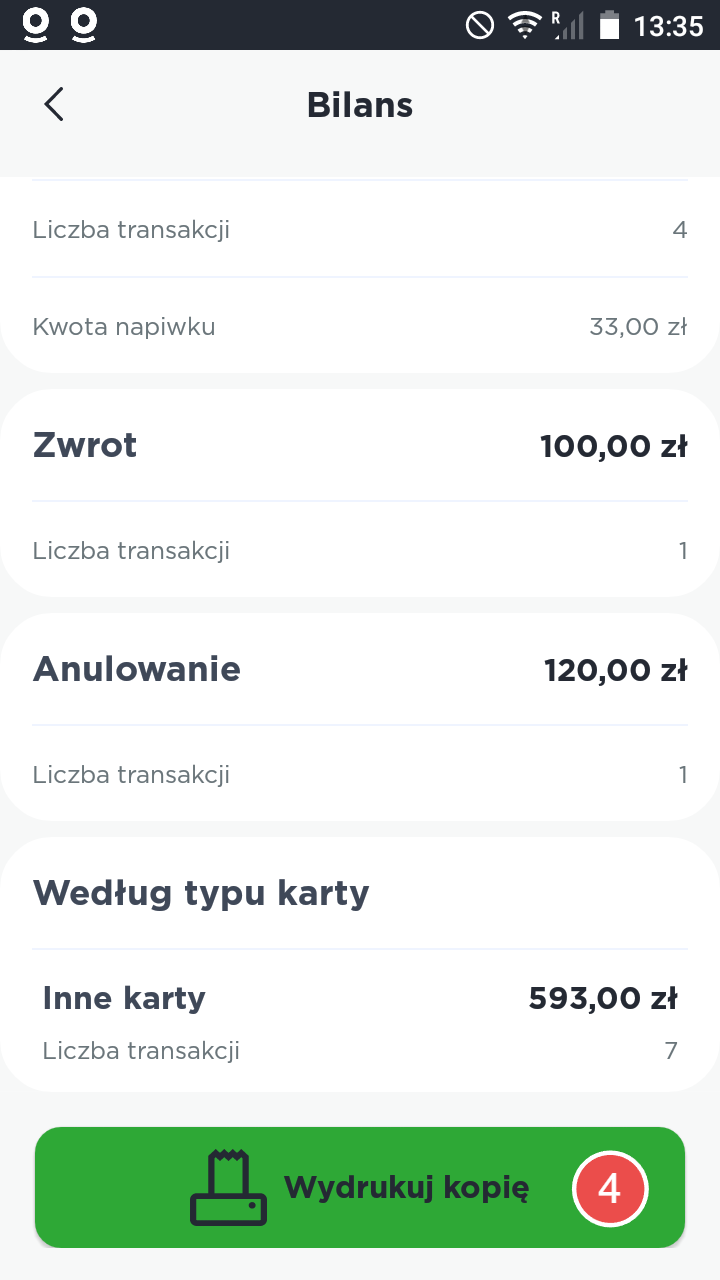Tap the Bilans screen title
The height and width of the screenshot is (1280, 720).
tap(360, 105)
